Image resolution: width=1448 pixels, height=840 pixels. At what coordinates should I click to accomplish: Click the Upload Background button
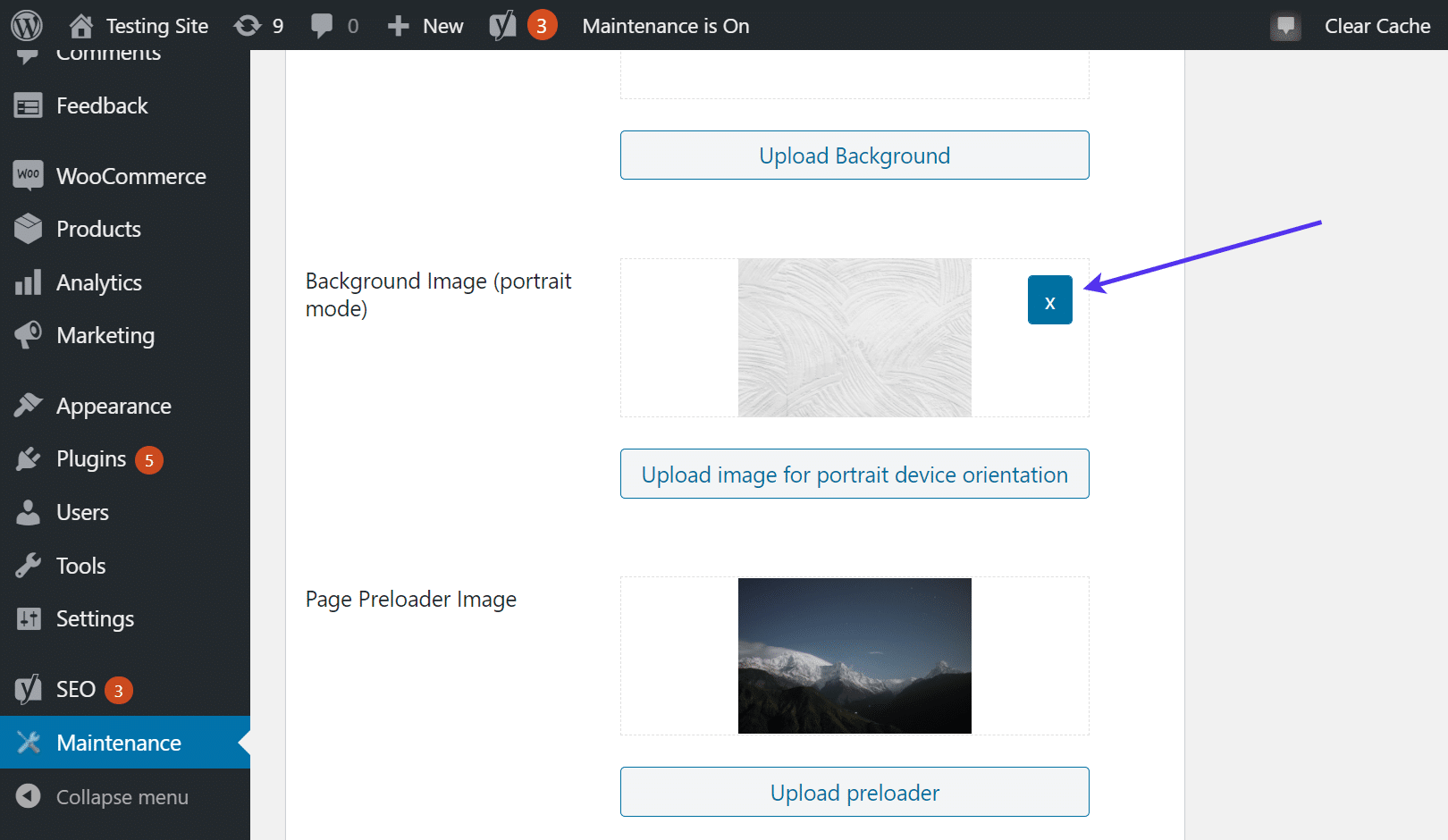pyautogui.click(x=854, y=155)
